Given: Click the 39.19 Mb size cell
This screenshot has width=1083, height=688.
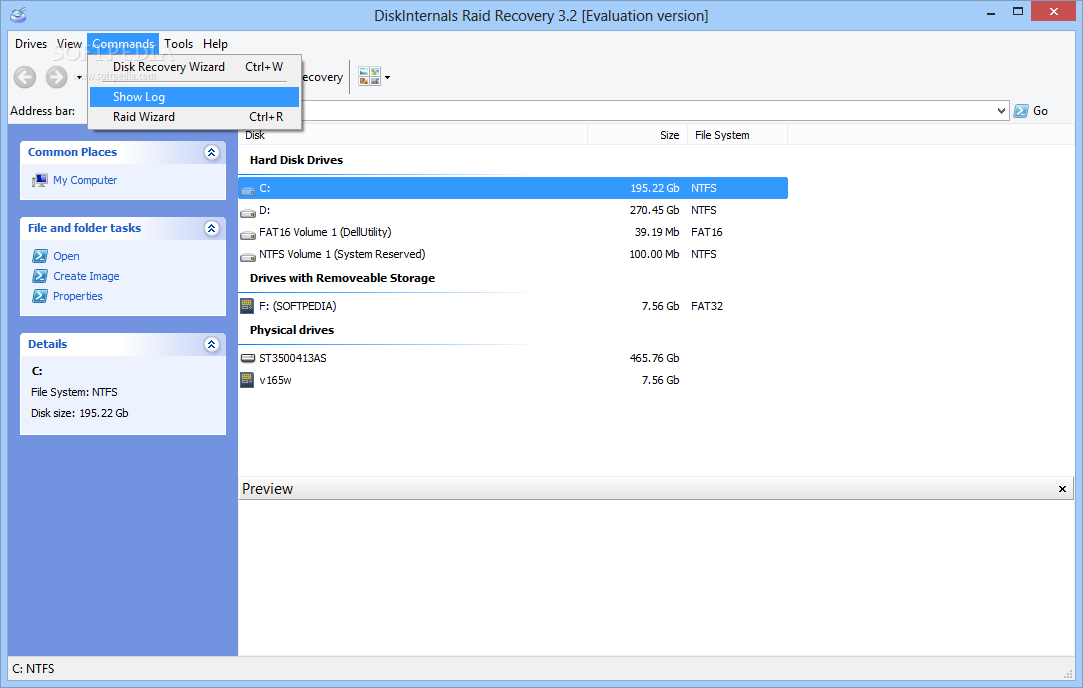Looking at the screenshot, I should tap(657, 232).
